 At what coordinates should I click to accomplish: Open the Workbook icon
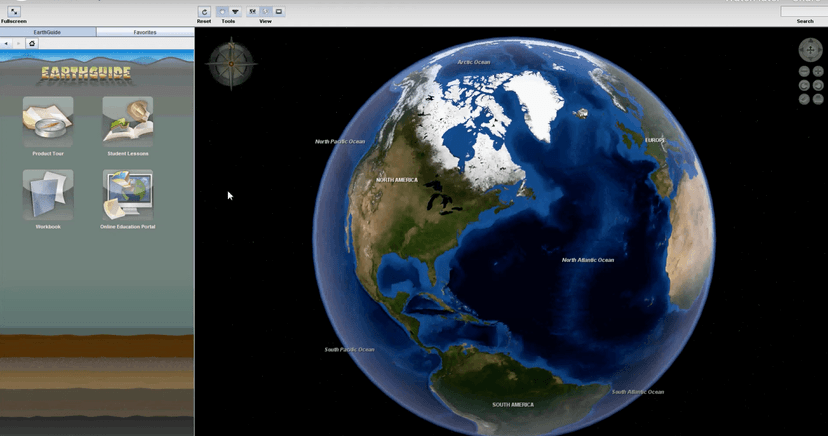pos(48,195)
